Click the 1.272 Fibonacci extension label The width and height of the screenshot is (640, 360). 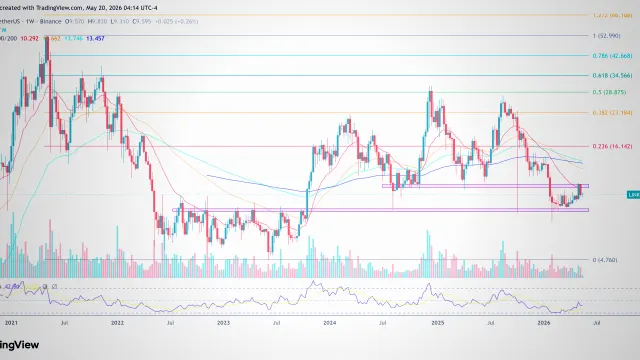(612, 15)
